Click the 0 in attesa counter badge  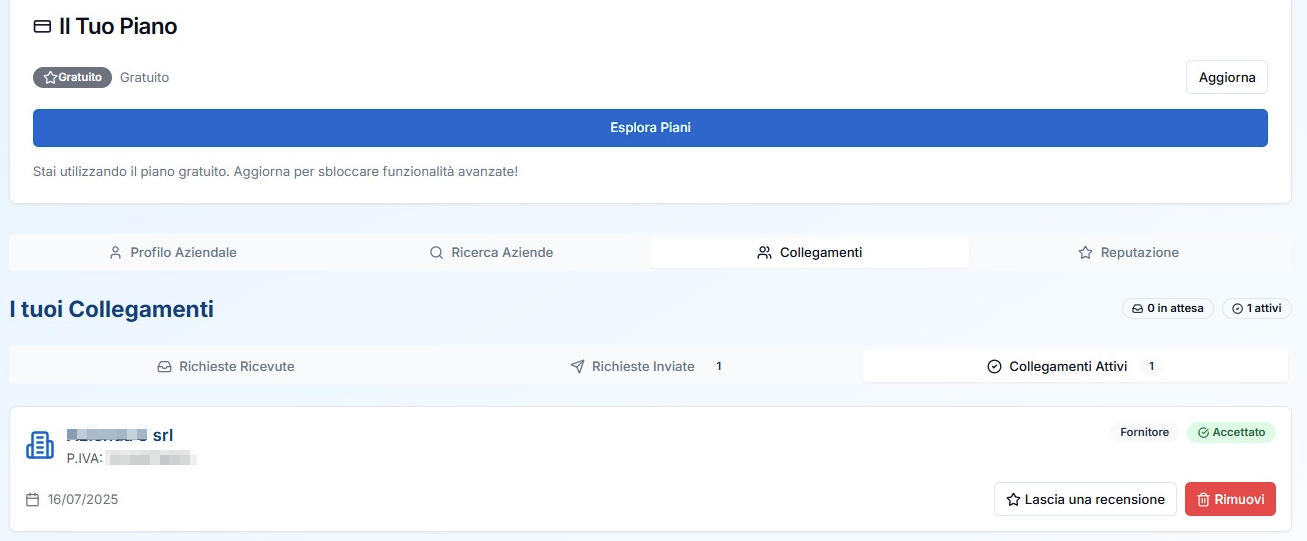[x=1169, y=309]
